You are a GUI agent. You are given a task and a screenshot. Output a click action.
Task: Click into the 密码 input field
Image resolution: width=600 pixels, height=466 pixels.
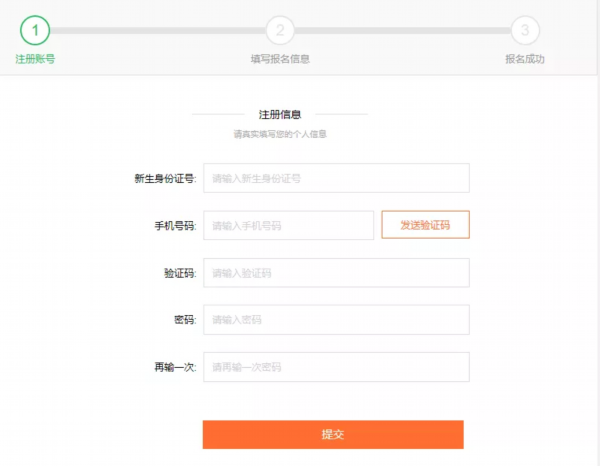[x=336, y=319]
